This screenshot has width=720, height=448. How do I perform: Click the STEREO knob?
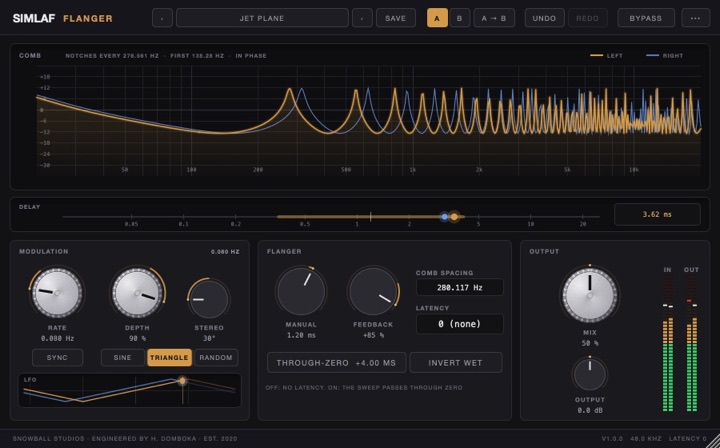point(209,299)
